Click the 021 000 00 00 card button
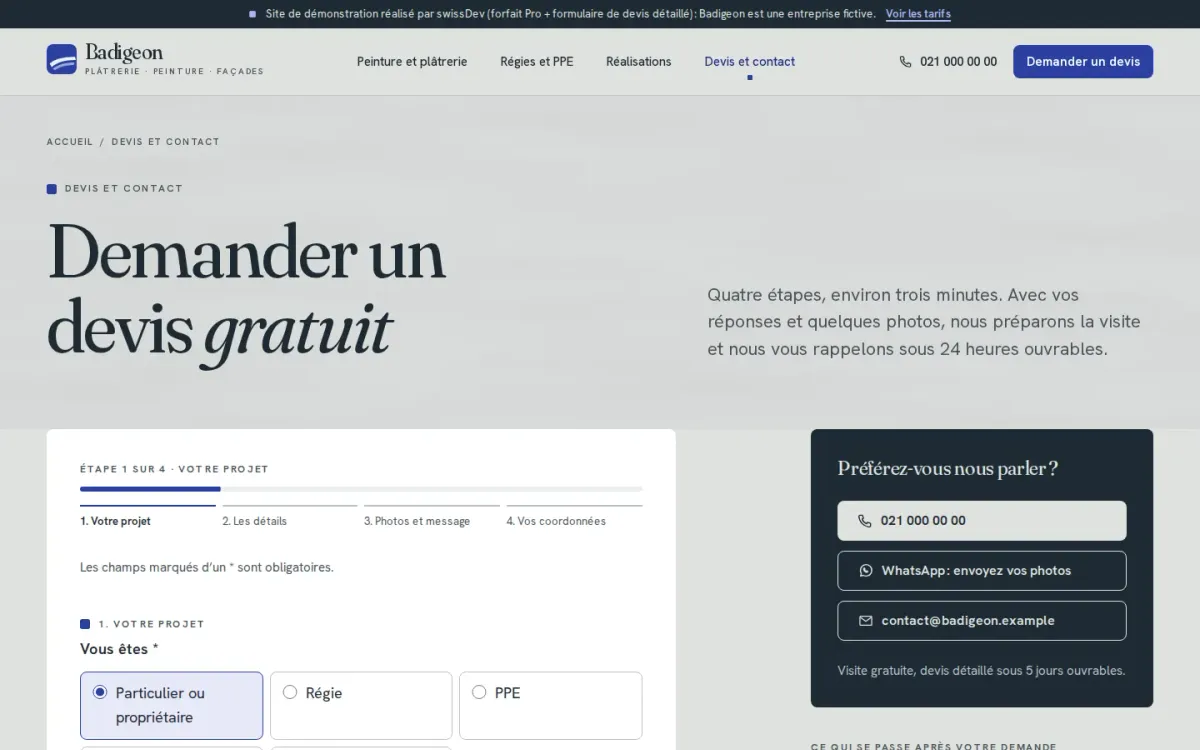Screen dimensions: 1200x750 [x=982, y=521]
